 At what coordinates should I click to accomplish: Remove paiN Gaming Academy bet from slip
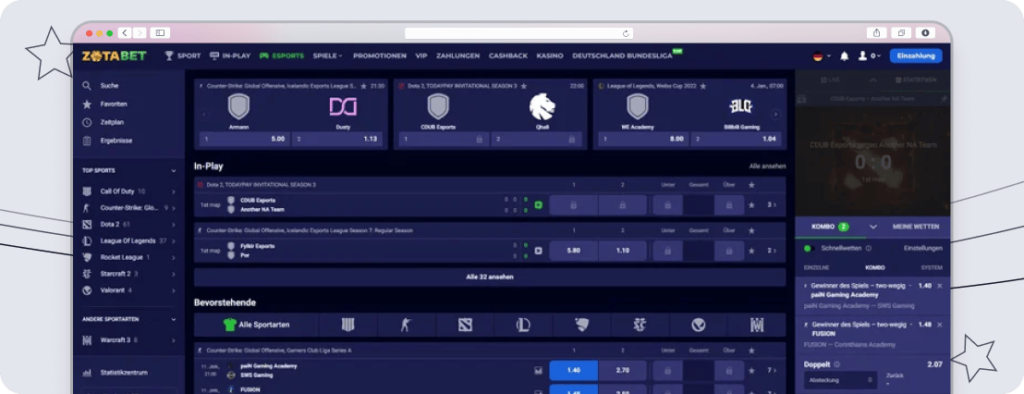[940, 286]
